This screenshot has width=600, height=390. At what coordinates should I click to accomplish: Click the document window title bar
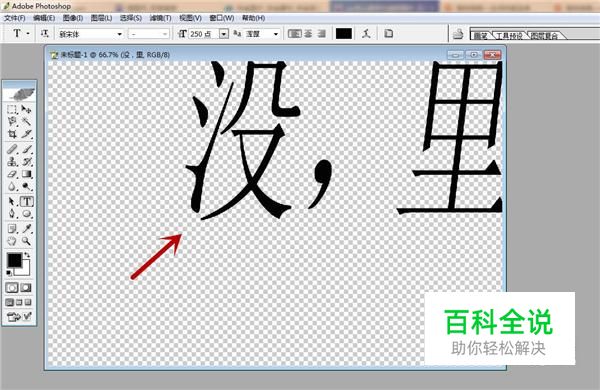tap(275, 55)
